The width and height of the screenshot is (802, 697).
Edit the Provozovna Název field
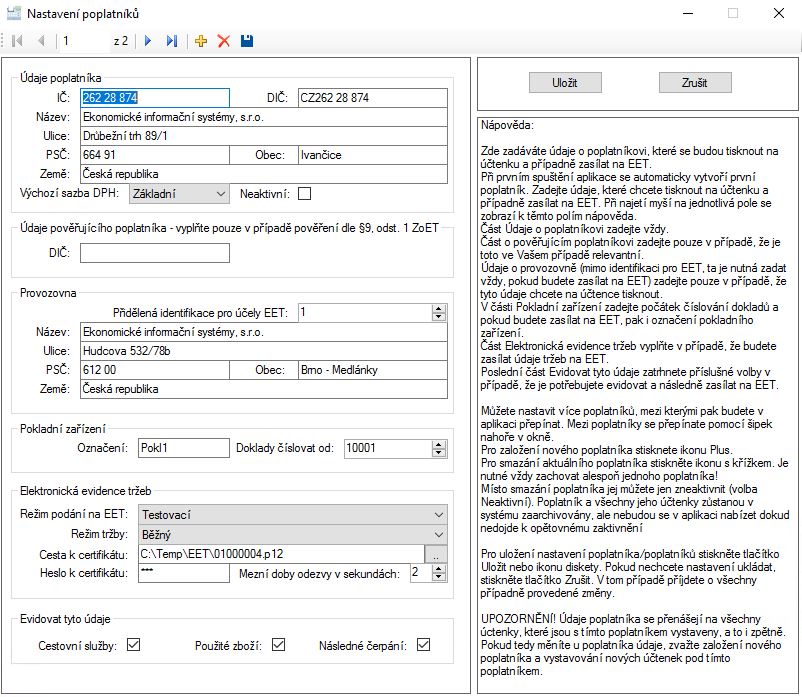pos(264,332)
